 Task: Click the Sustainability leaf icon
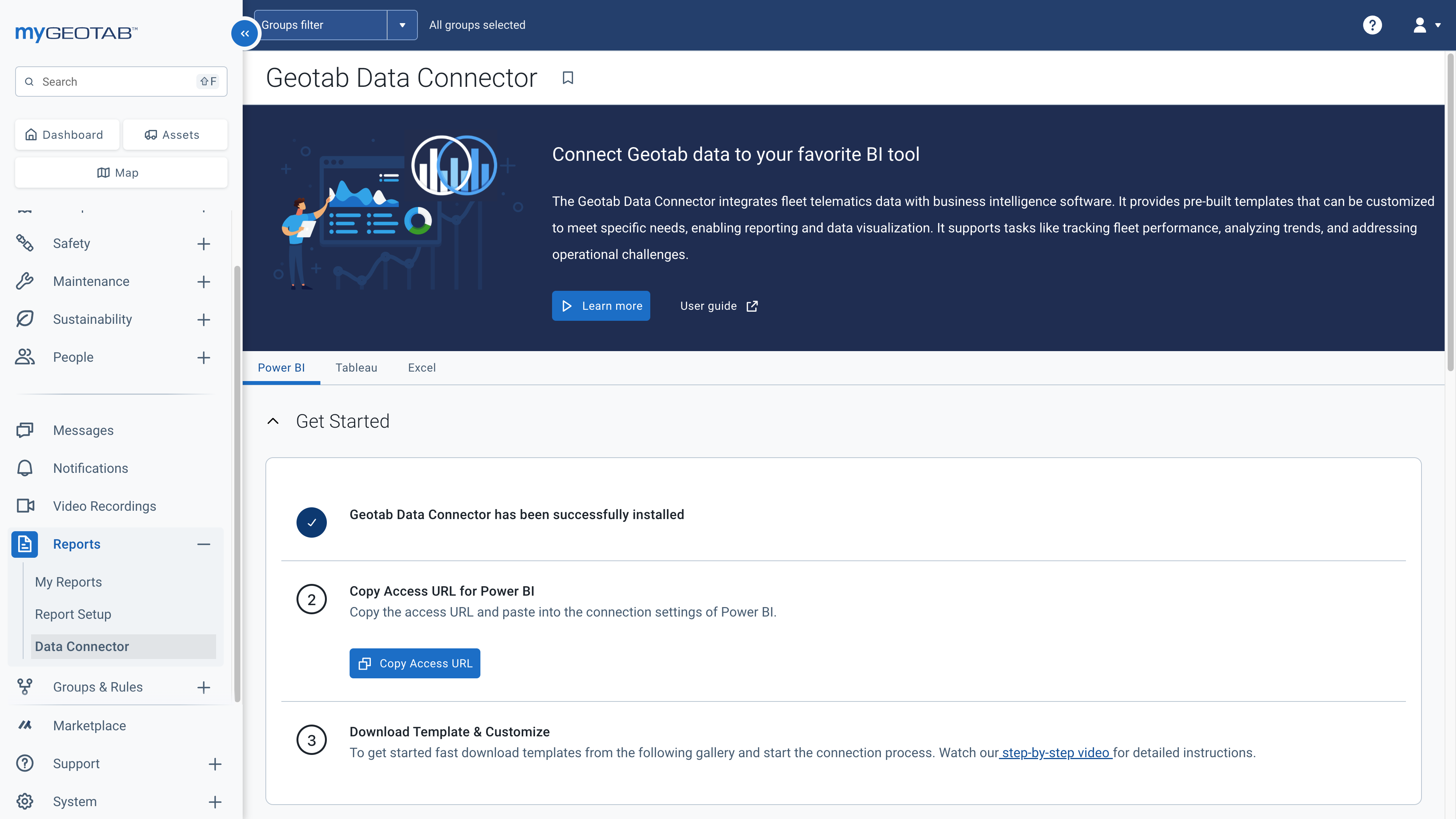pos(25,319)
